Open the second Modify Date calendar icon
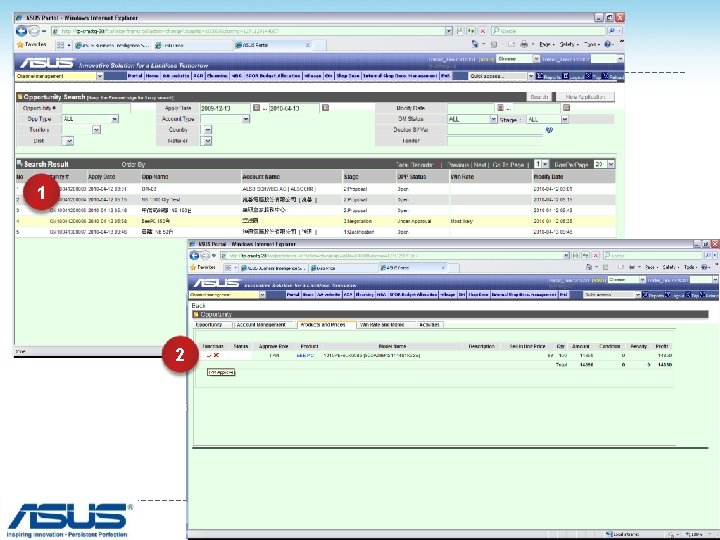This screenshot has height=540, width=720. click(566, 108)
